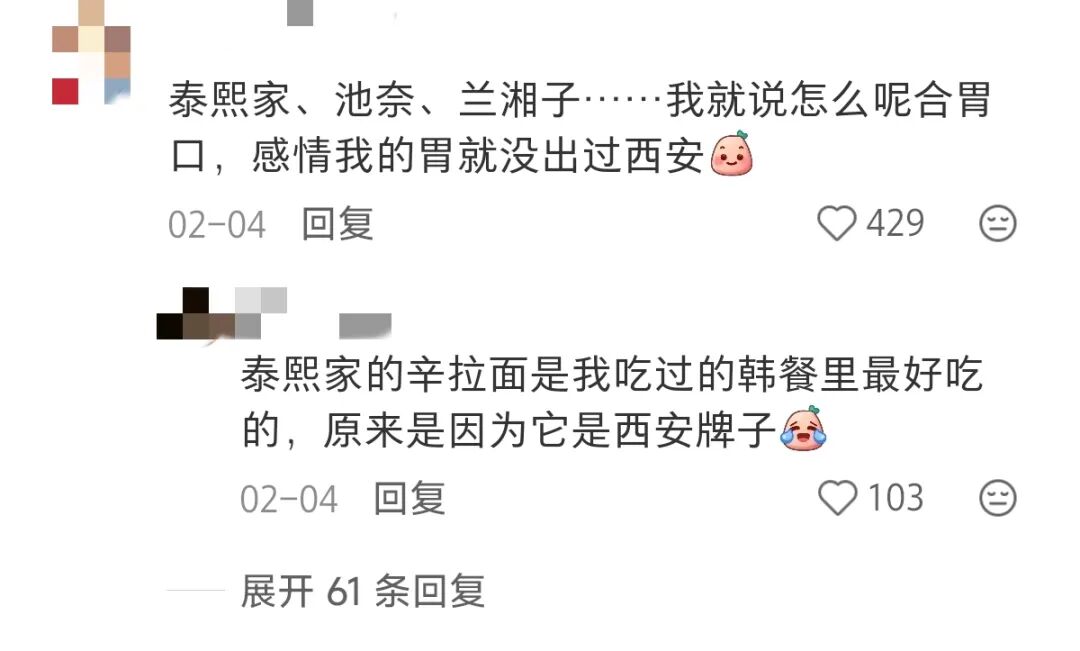Image resolution: width=1080 pixels, height=651 pixels.
Task: Tap the dislike face icon beside 103
Action: coord(997,498)
